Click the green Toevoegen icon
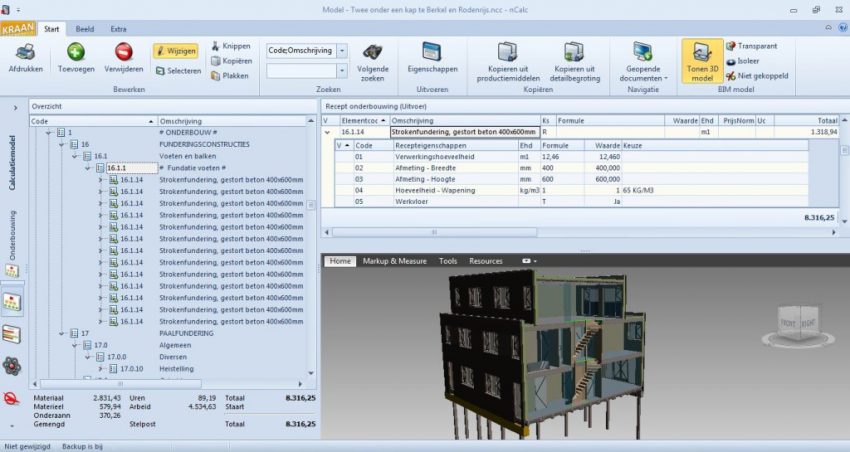Screen dimensions: 850x452 click(76, 52)
